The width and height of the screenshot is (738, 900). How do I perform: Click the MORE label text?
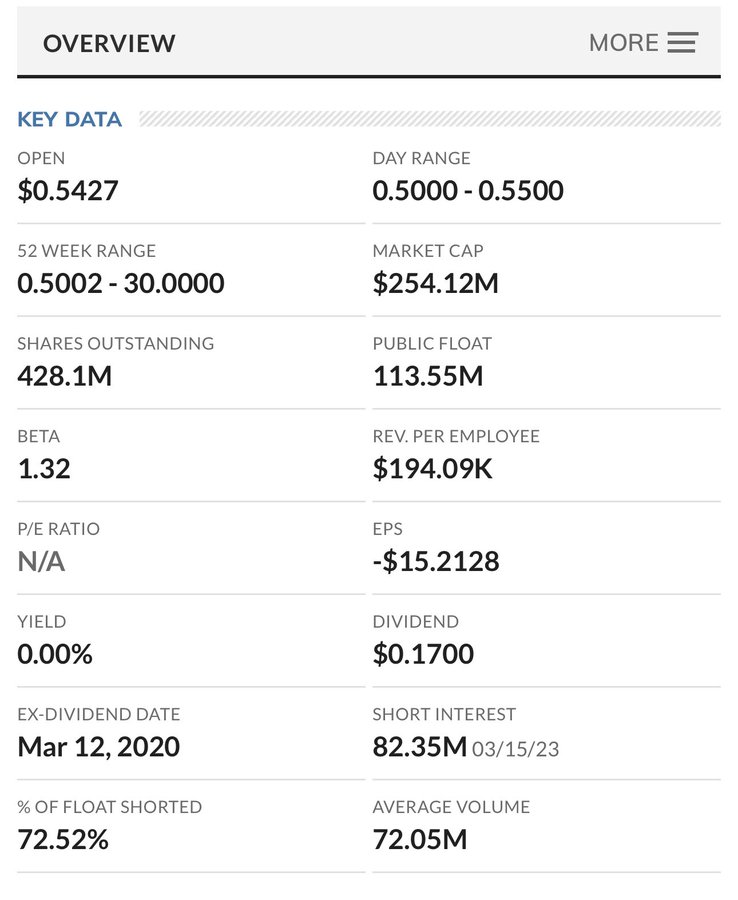tap(623, 43)
